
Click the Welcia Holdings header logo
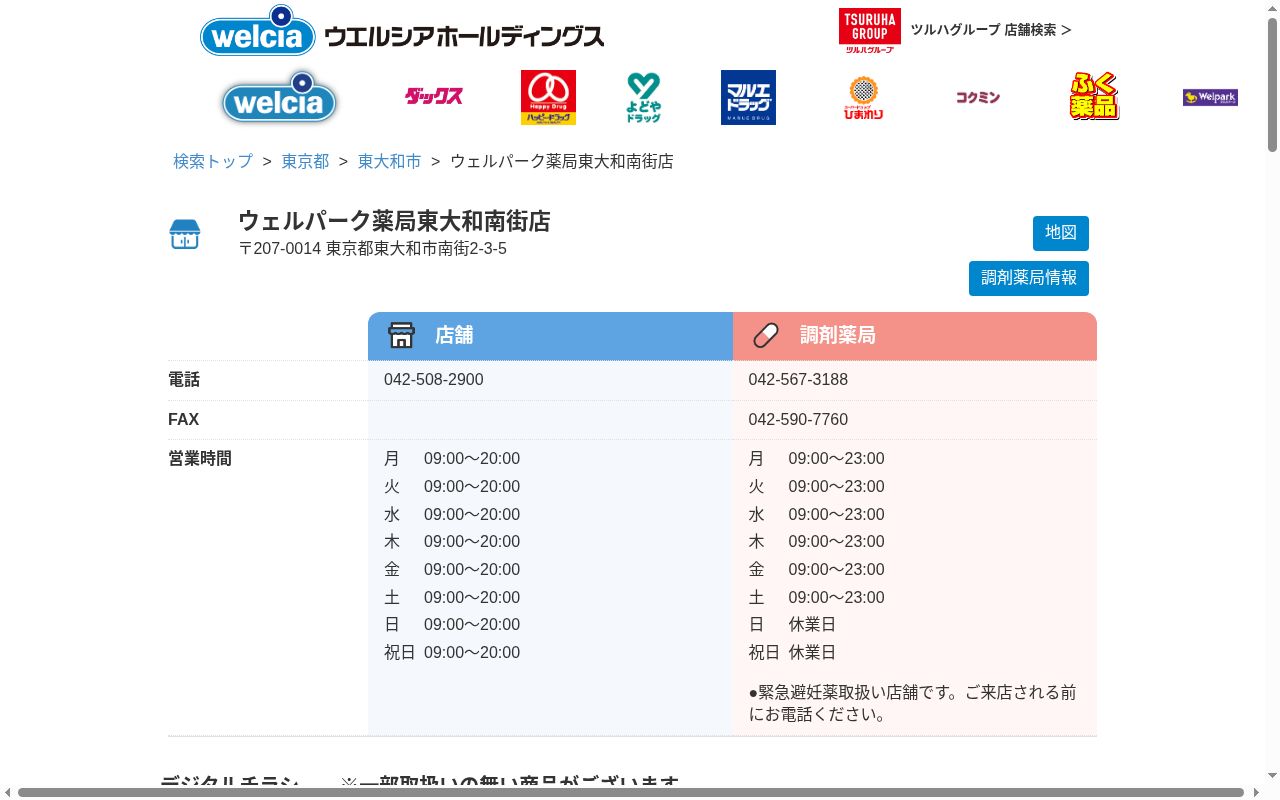pos(402,30)
